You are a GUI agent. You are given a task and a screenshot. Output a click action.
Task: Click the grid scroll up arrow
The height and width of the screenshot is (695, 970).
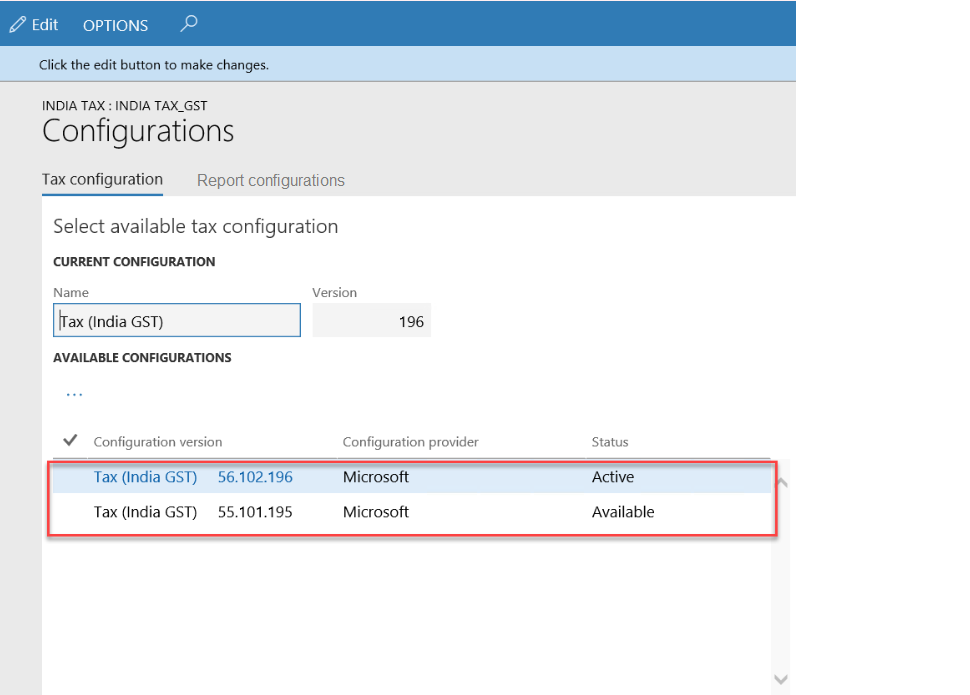coord(781,482)
